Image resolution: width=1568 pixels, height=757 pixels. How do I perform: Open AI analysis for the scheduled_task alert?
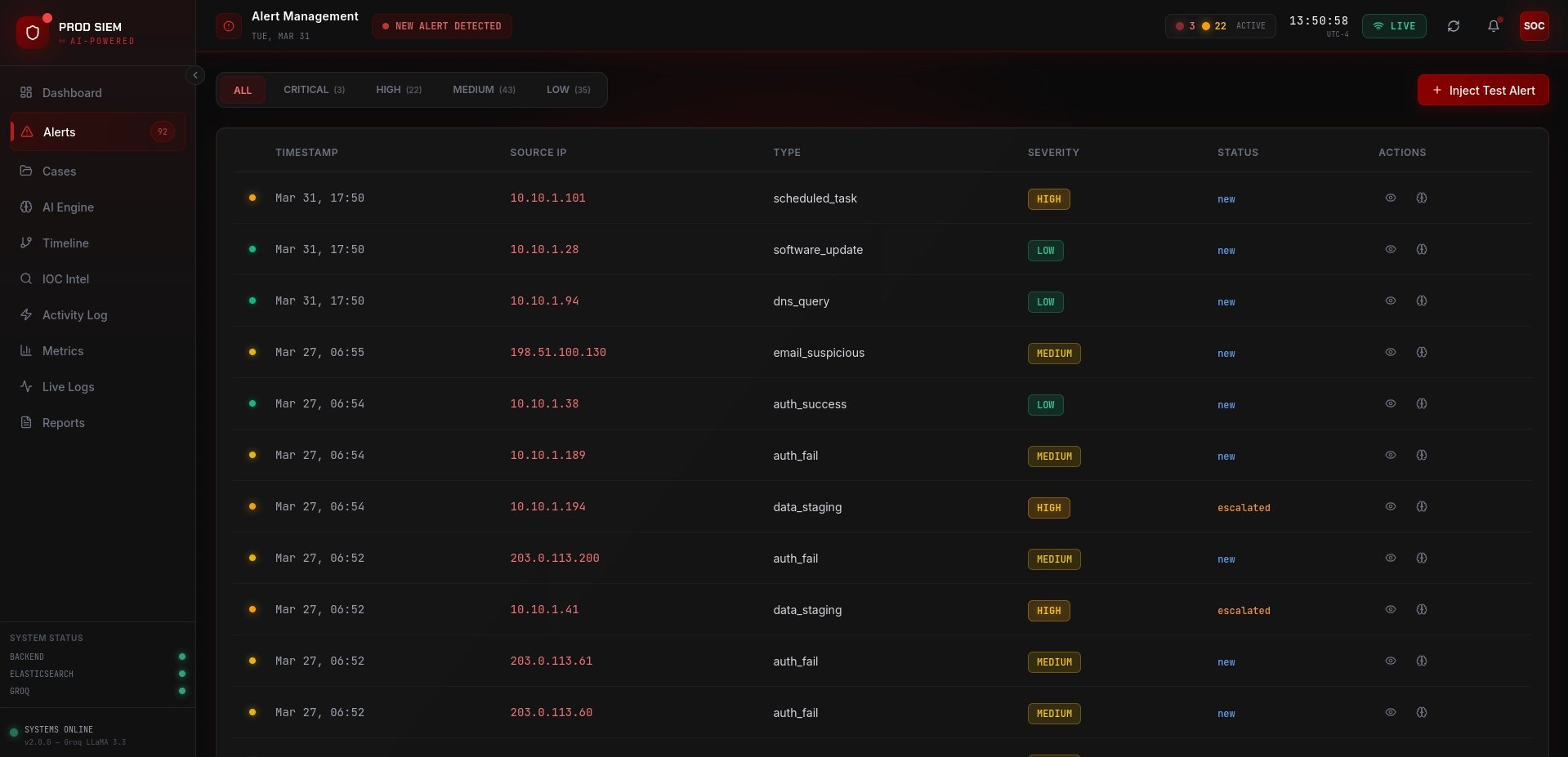[1421, 198]
